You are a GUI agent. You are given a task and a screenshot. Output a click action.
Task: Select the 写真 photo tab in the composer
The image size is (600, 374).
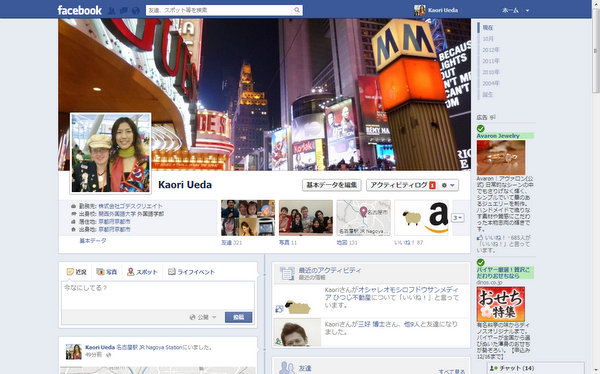point(107,272)
